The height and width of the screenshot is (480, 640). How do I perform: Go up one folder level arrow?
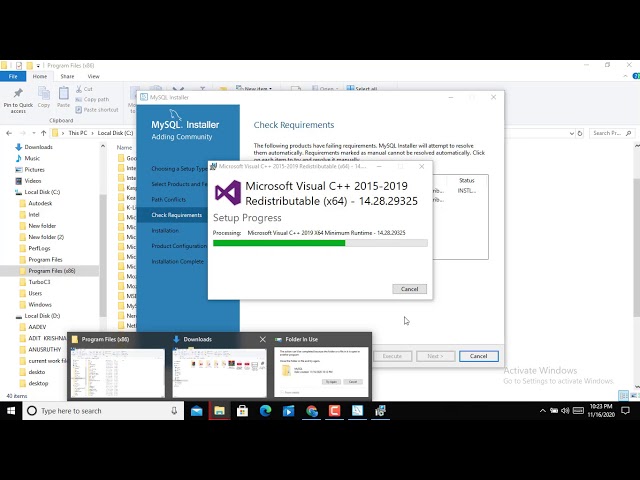[44, 133]
